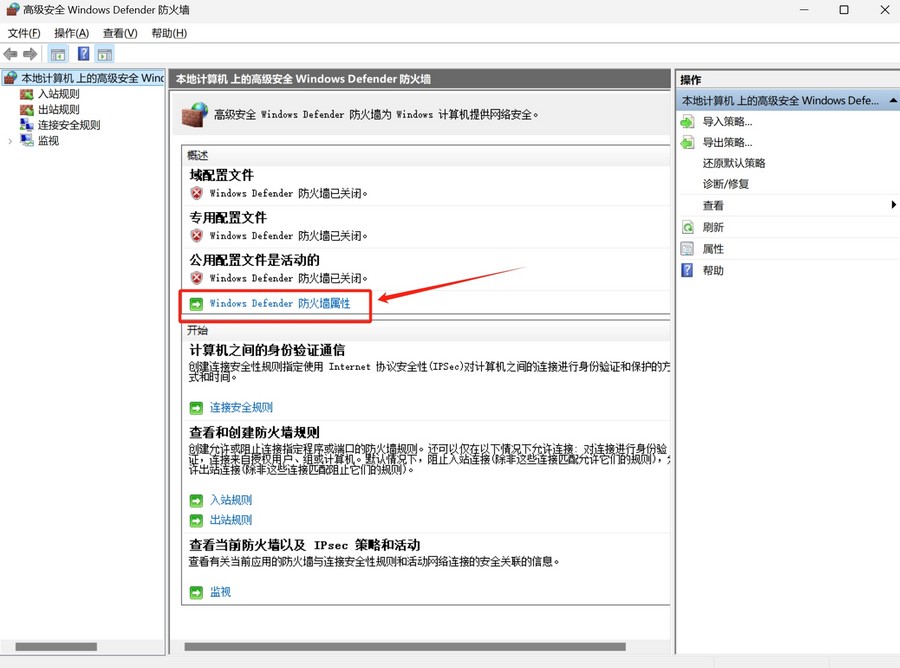Maximize the firewall window
This screenshot has height=668, width=900.
pyautogui.click(x=844, y=10)
